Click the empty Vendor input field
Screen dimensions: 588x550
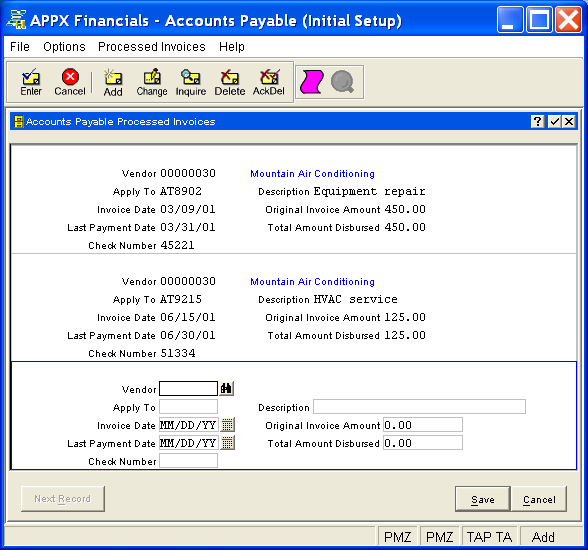[x=188, y=388]
